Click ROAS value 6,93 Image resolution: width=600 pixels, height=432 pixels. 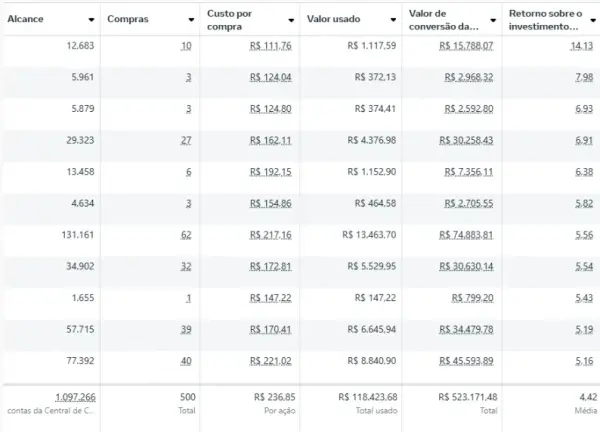(x=584, y=109)
